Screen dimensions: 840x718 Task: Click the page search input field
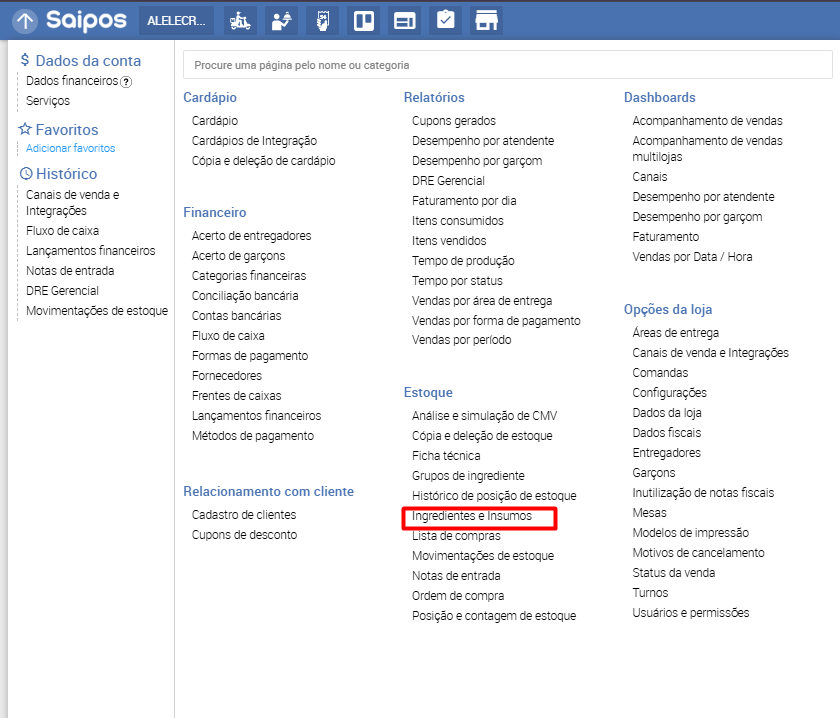click(507, 65)
